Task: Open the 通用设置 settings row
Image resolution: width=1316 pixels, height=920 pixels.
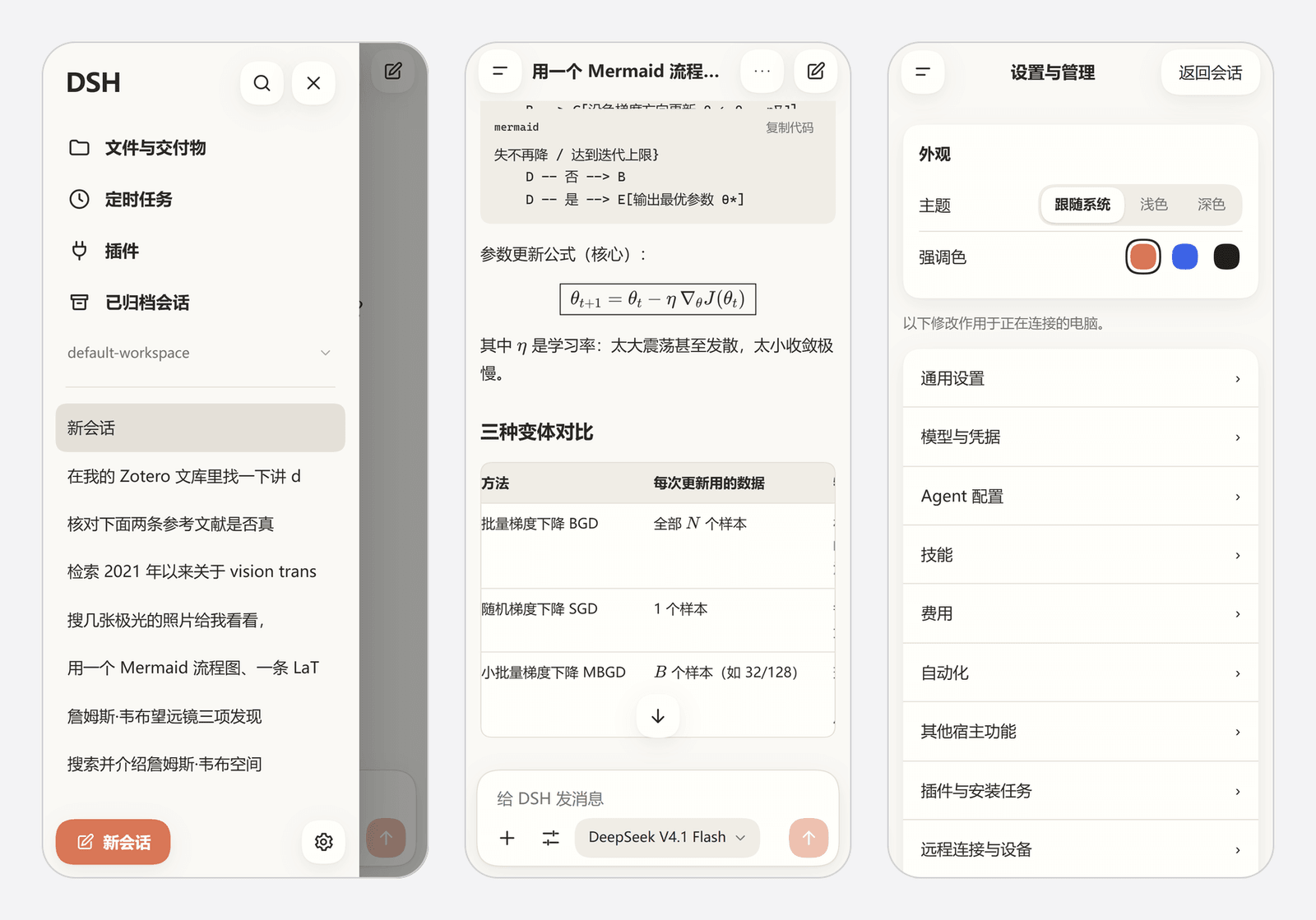Action: click(x=1081, y=378)
